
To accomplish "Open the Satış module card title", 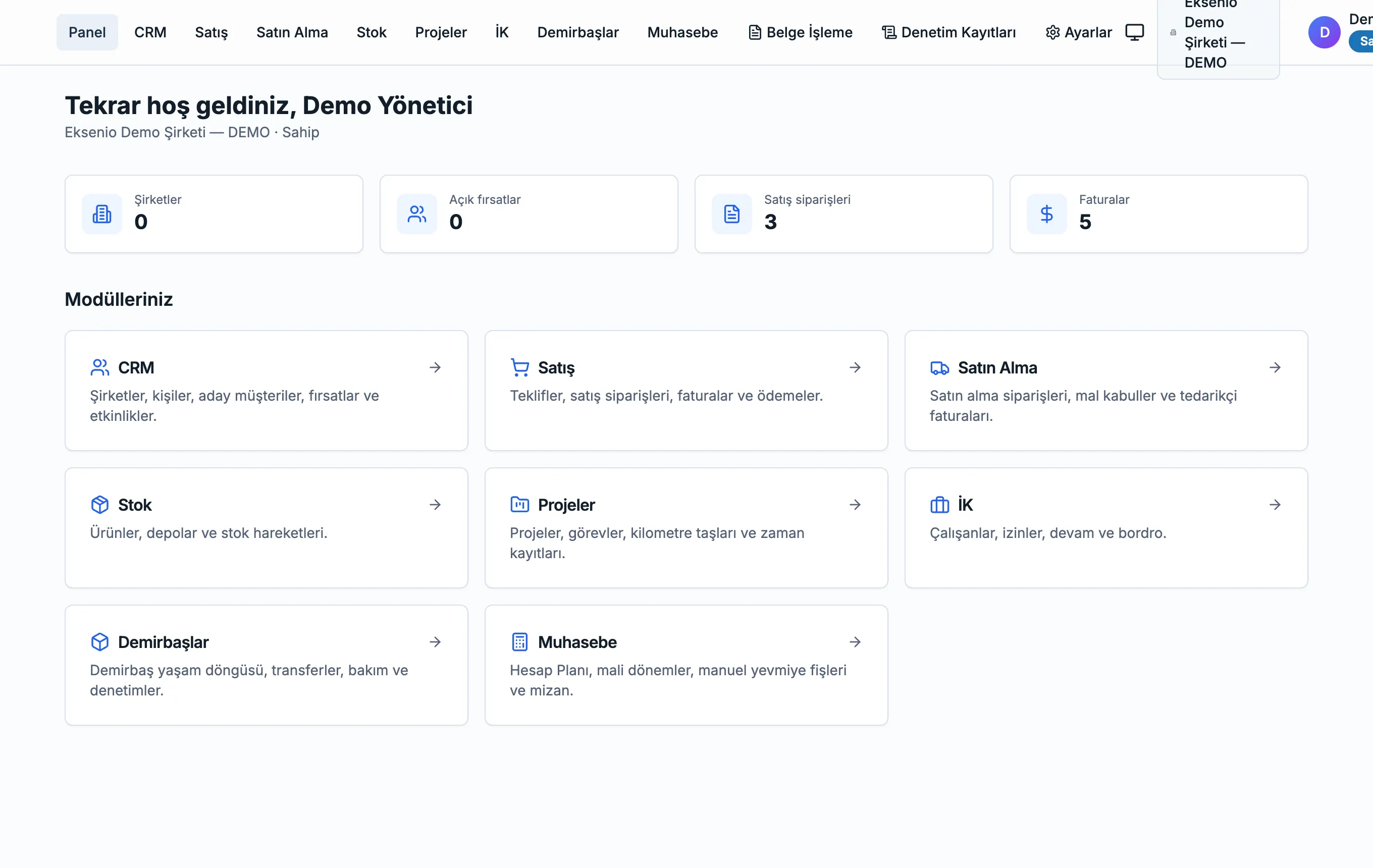I will [x=556, y=368].
